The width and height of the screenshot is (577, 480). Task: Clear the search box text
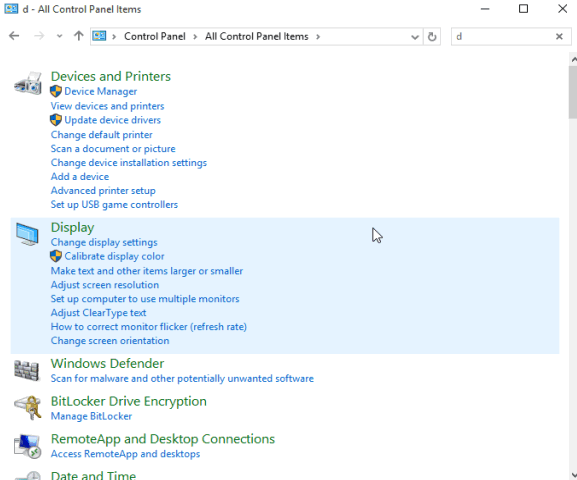tap(559, 36)
